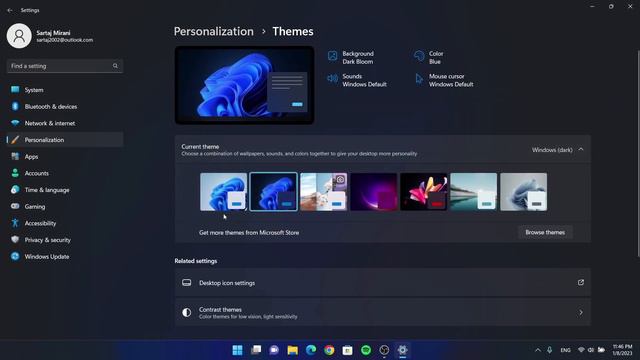Click the external link icon for Desktop icons
This screenshot has width=640, height=360.
pos(581,282)
